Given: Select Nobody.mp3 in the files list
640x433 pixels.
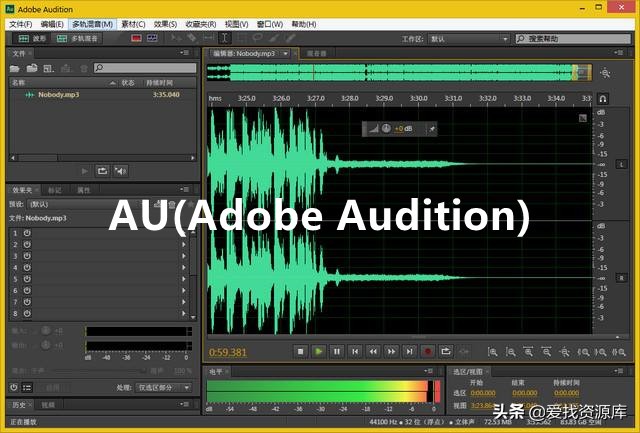Looking at the screenshot, I should coord(58,95).
